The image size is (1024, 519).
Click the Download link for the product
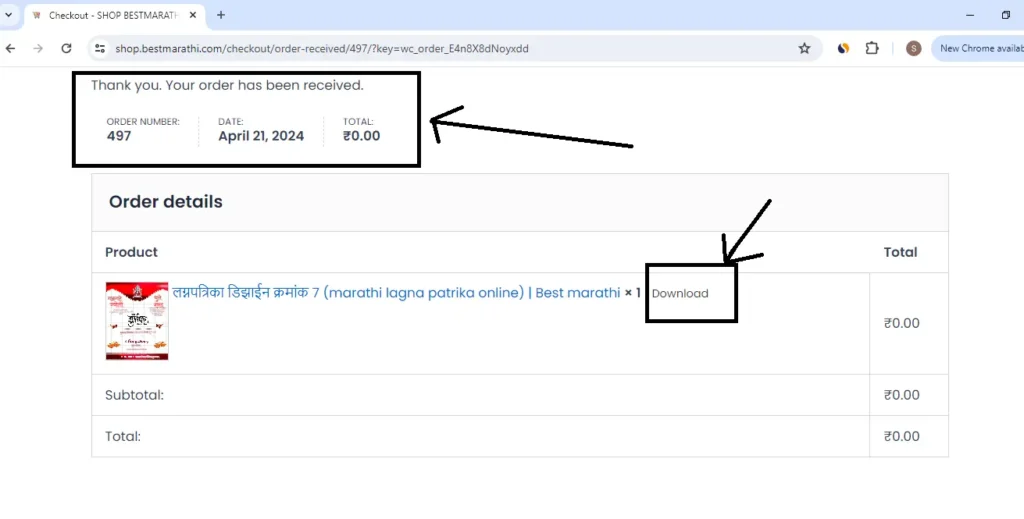[x=680, y=294]
